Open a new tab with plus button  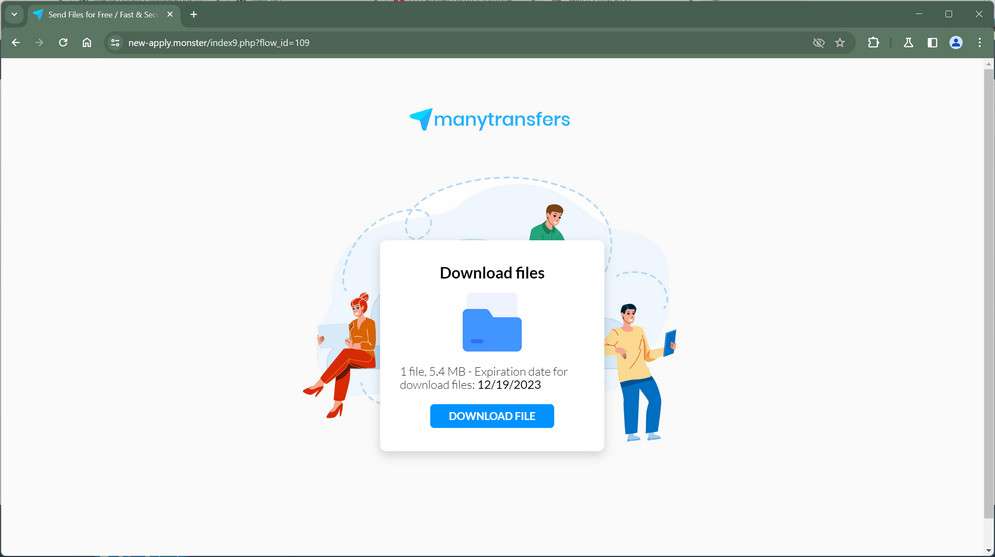click(194, 14)
